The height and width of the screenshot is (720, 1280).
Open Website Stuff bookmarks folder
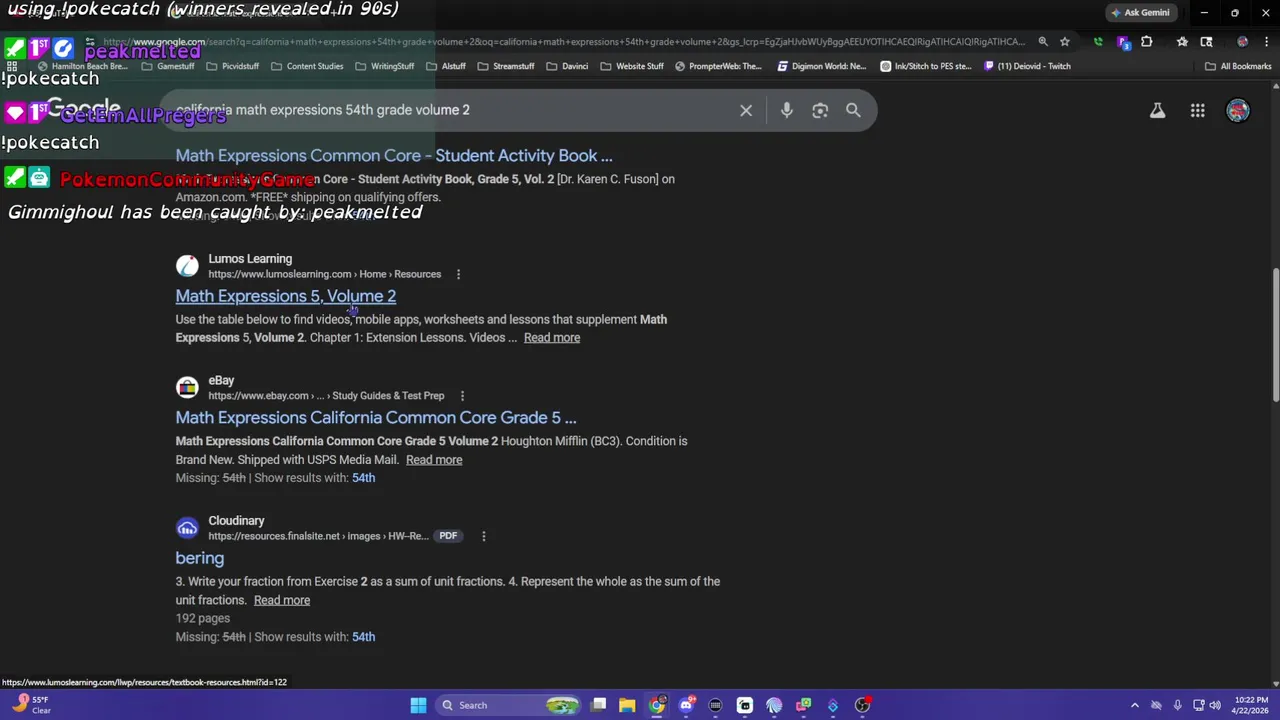coord(632,66)
